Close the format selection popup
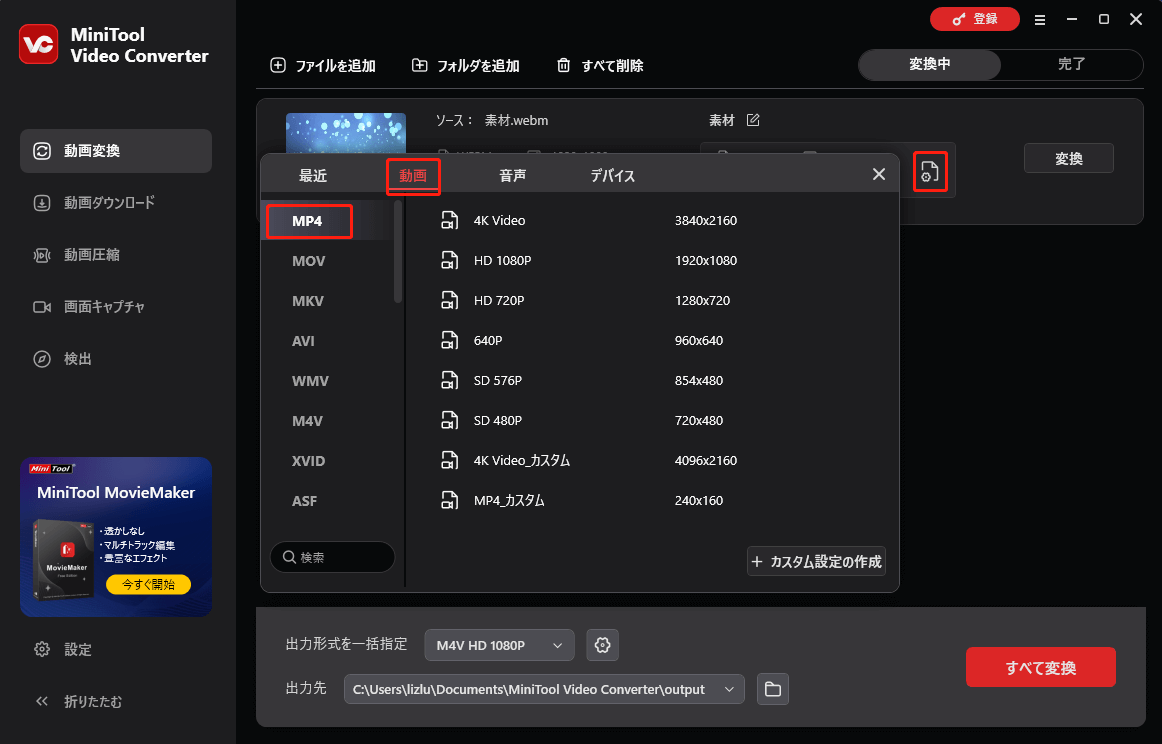The height and width of the screenshot is (744, 1162). click(x=879, y=174)
